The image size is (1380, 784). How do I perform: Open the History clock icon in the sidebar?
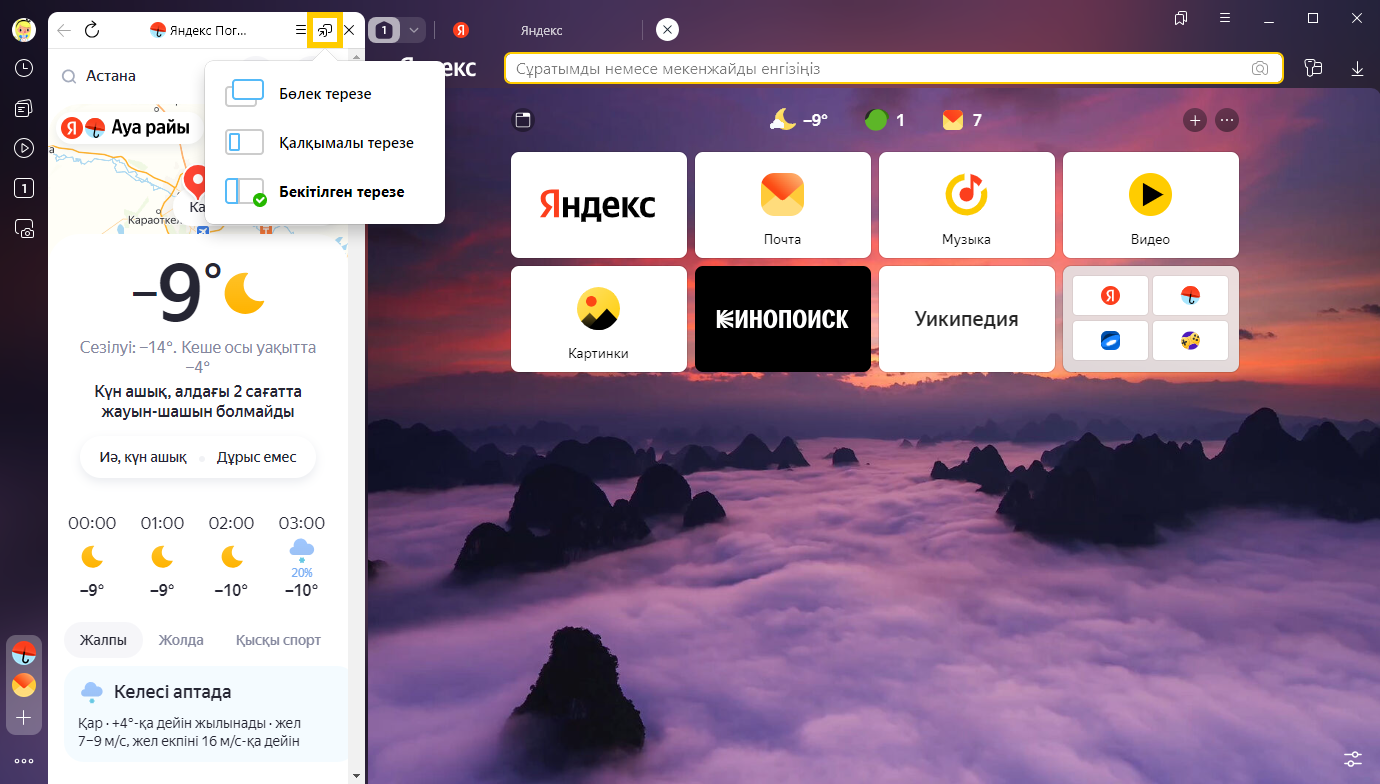point(24,69)
